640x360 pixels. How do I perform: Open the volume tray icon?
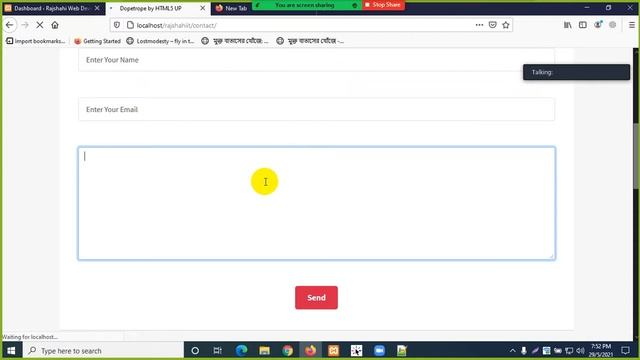point(580,351)
